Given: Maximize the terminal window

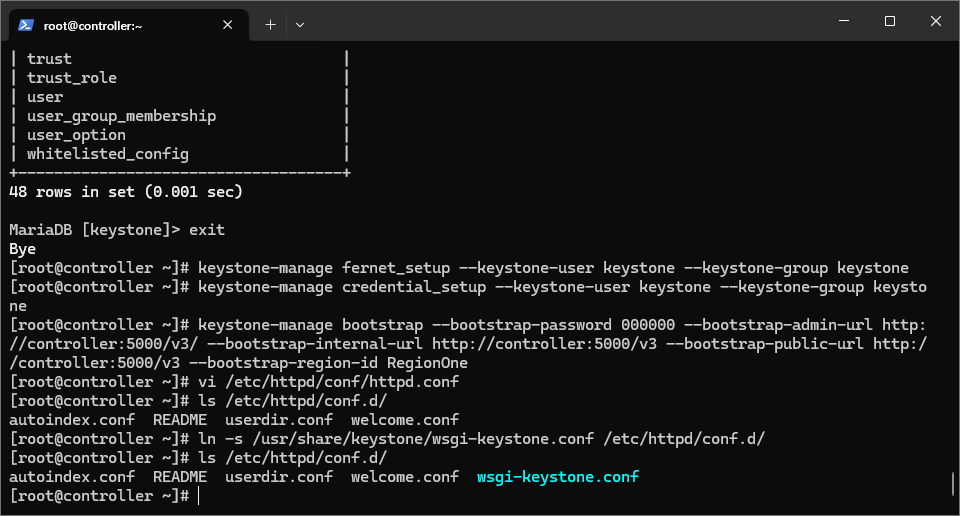Looking at the screenshot, I should pyautogui.click(x=889, y=21).
